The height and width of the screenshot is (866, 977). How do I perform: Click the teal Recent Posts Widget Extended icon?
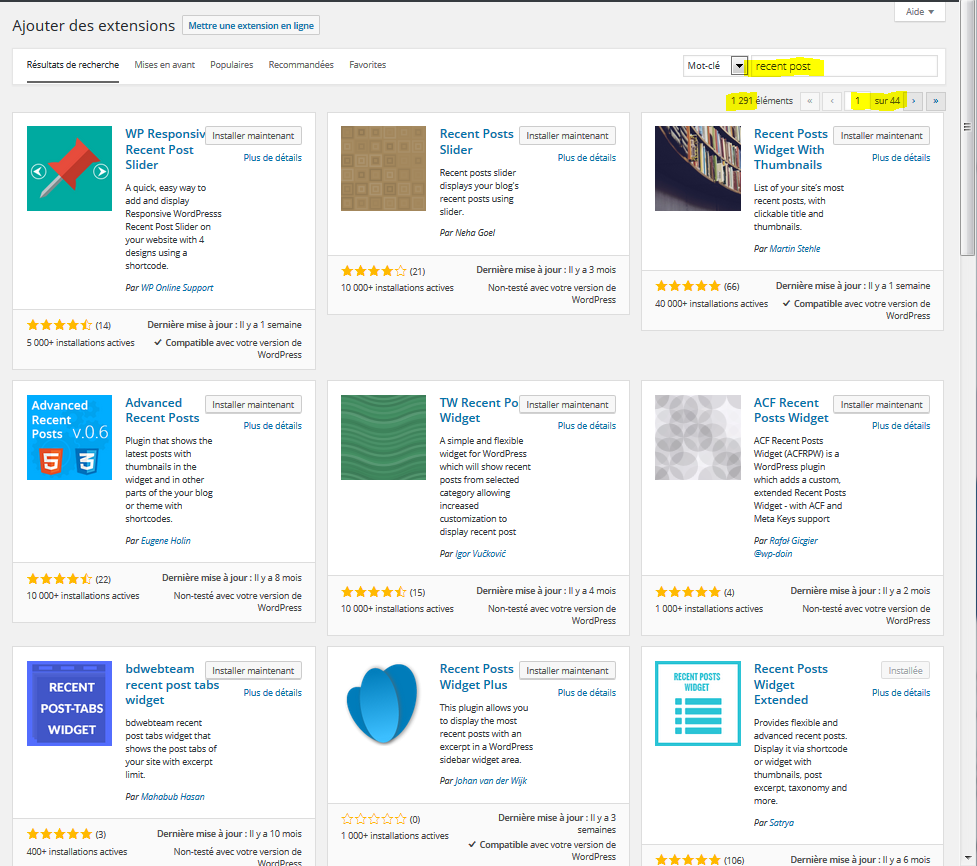[x=697, y=703]
